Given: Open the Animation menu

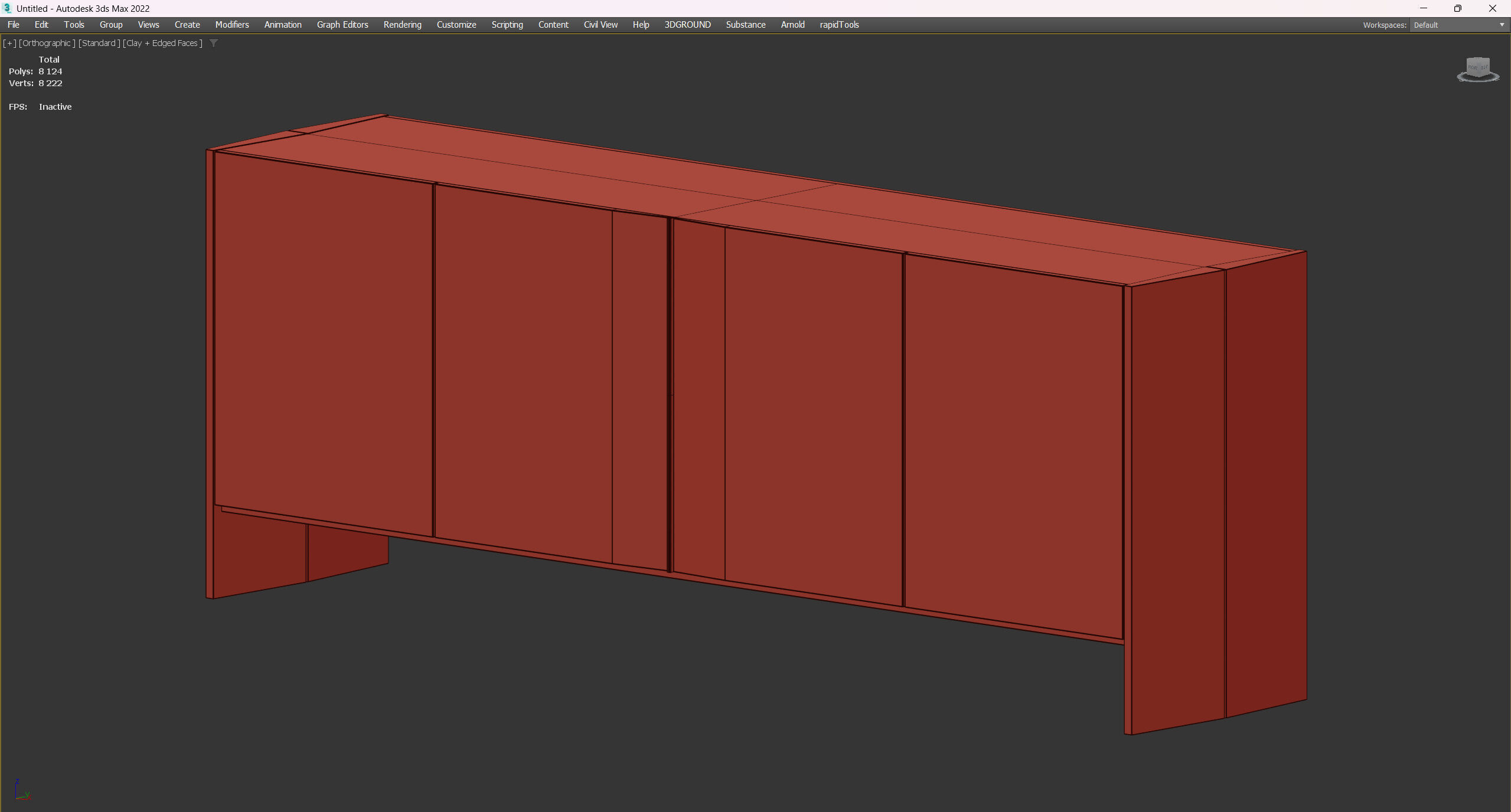Looking at the screenshot, I should tap(283, 25).
